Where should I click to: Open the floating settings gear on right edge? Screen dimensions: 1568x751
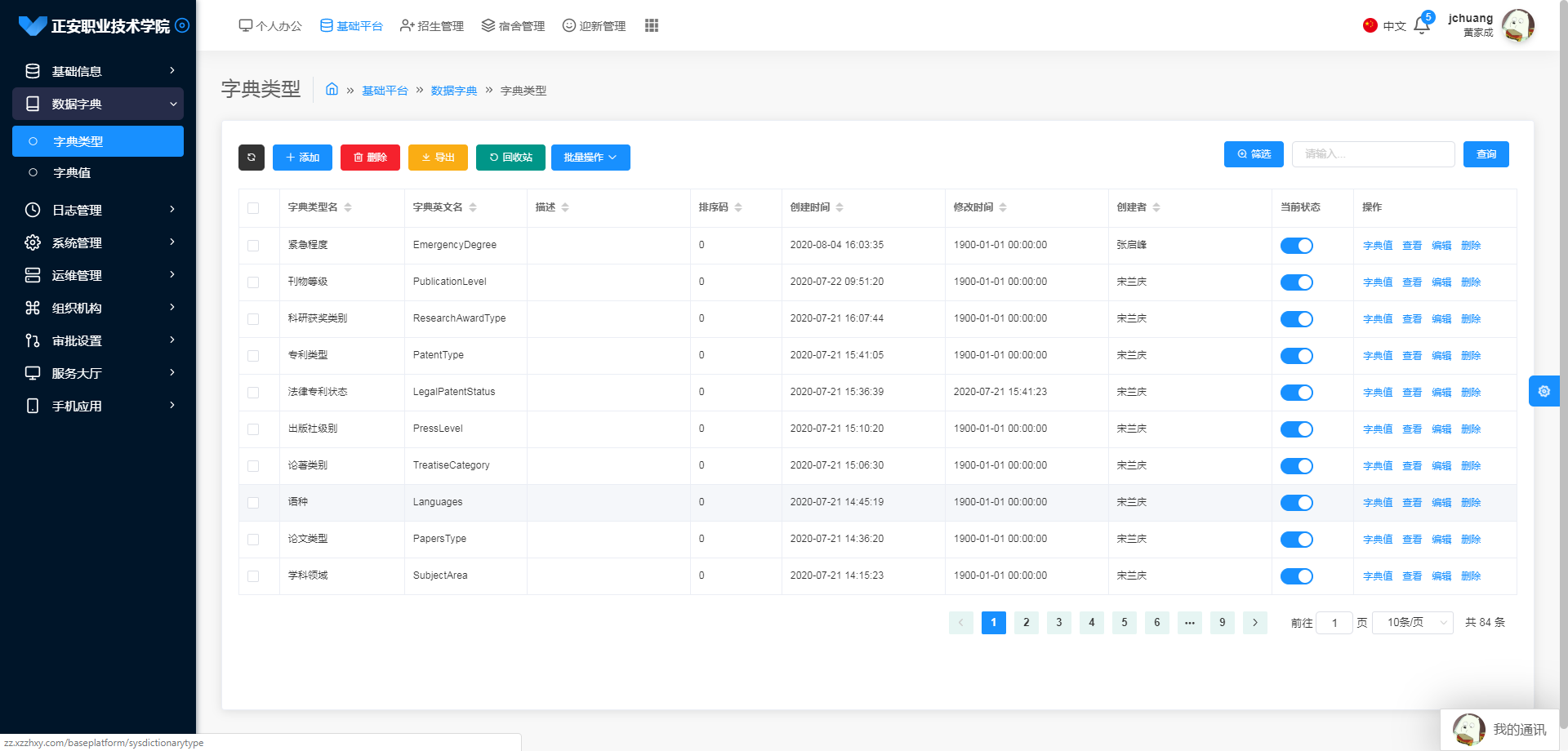[1543, 391]
